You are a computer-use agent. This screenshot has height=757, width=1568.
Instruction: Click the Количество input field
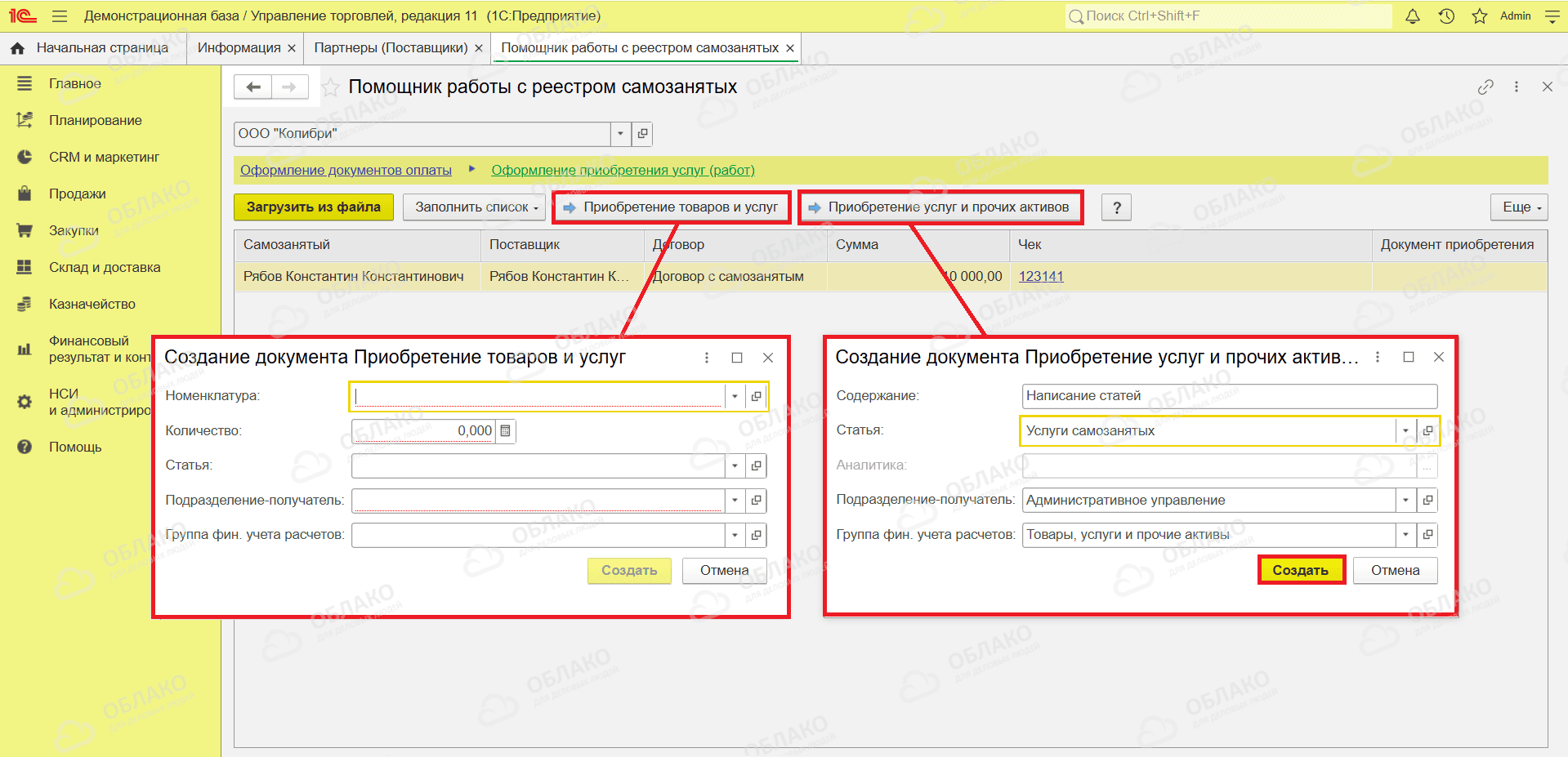(x=423, y=431)
